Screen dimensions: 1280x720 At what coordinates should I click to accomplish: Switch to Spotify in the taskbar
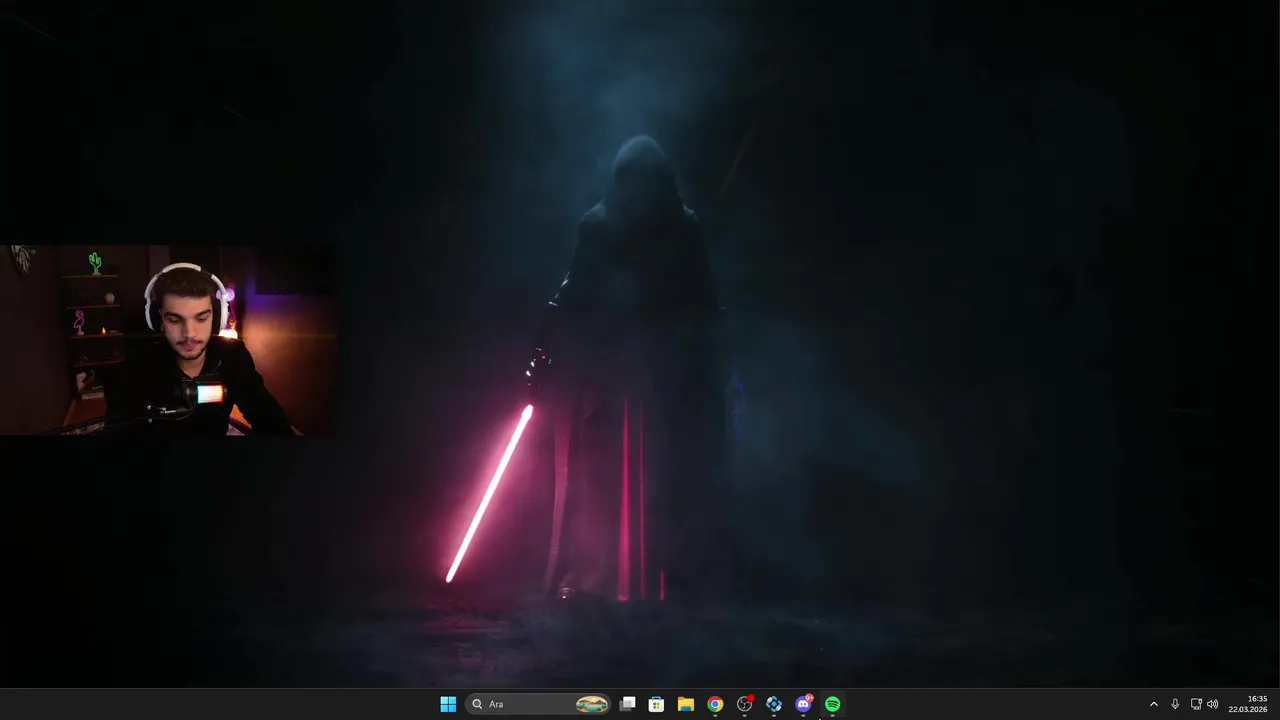833,704
